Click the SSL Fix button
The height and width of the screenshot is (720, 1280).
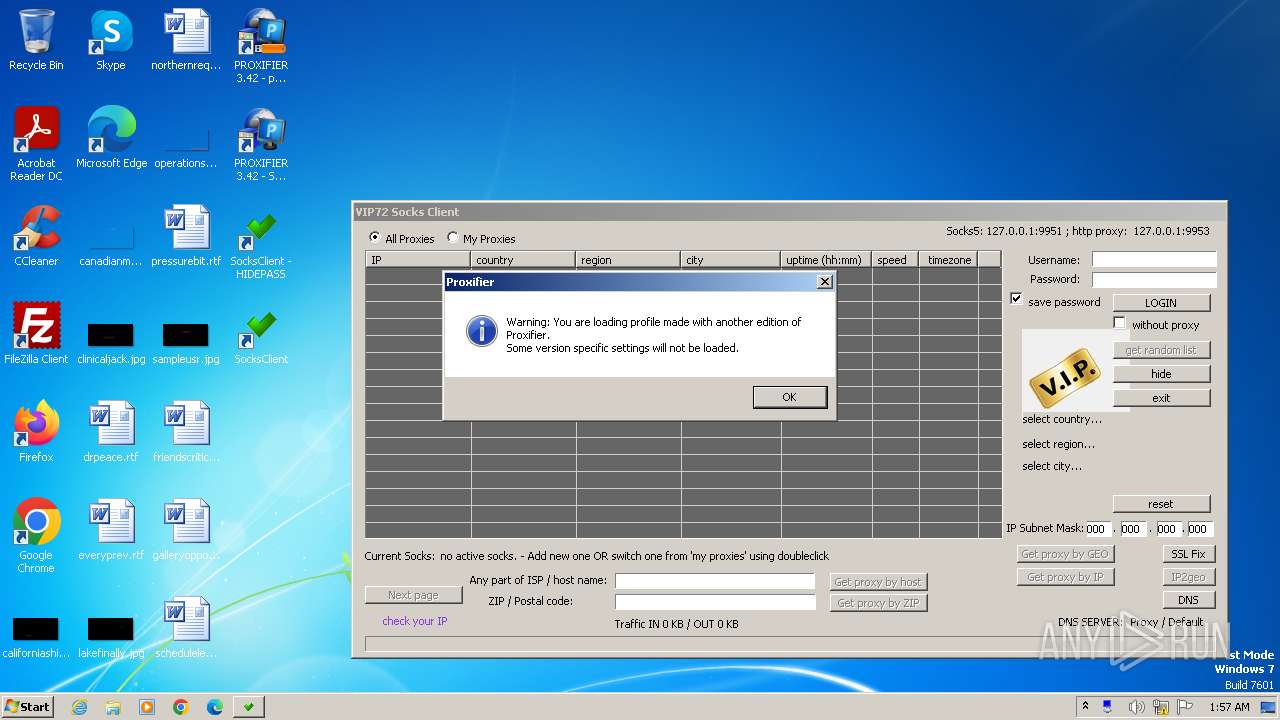coord(1189,554)
